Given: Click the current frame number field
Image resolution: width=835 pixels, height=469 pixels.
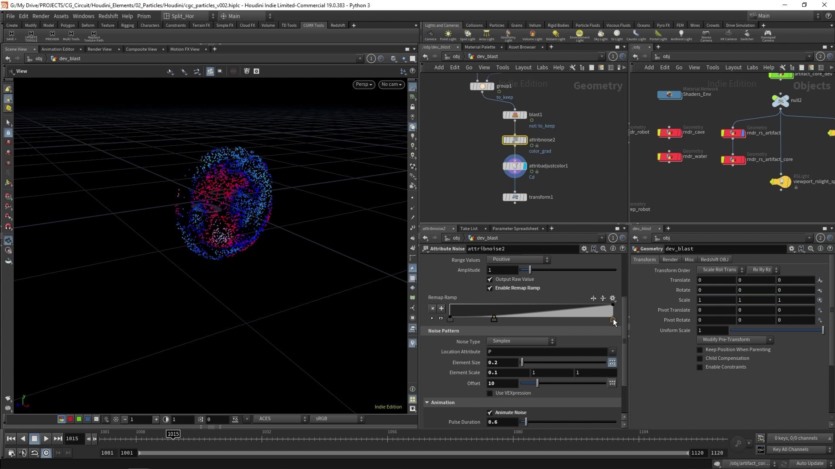Looking at the screenshot, I should pyautogui.click(x=74, y=439).
